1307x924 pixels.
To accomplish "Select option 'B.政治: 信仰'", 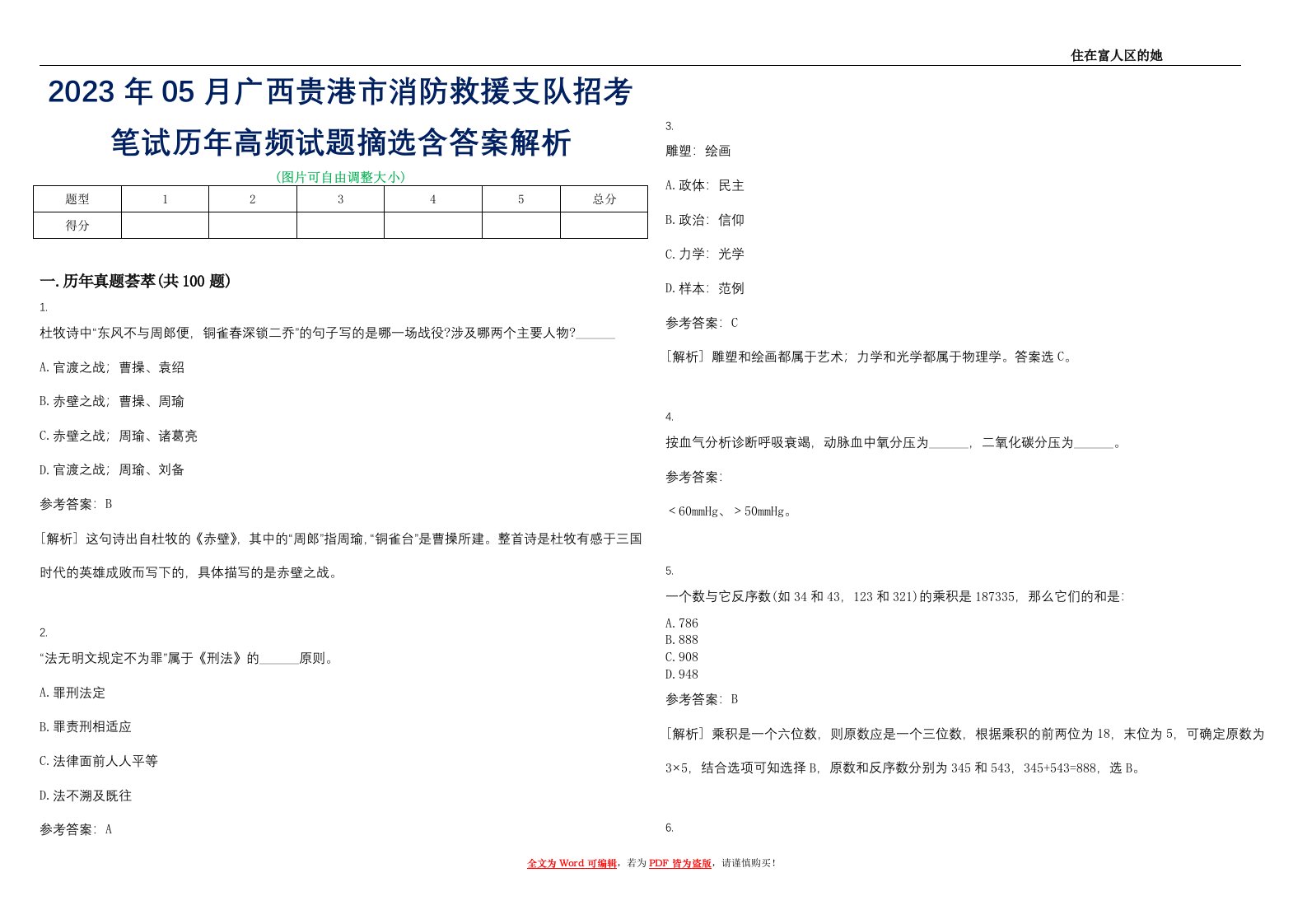I will [x=705, y=220].
